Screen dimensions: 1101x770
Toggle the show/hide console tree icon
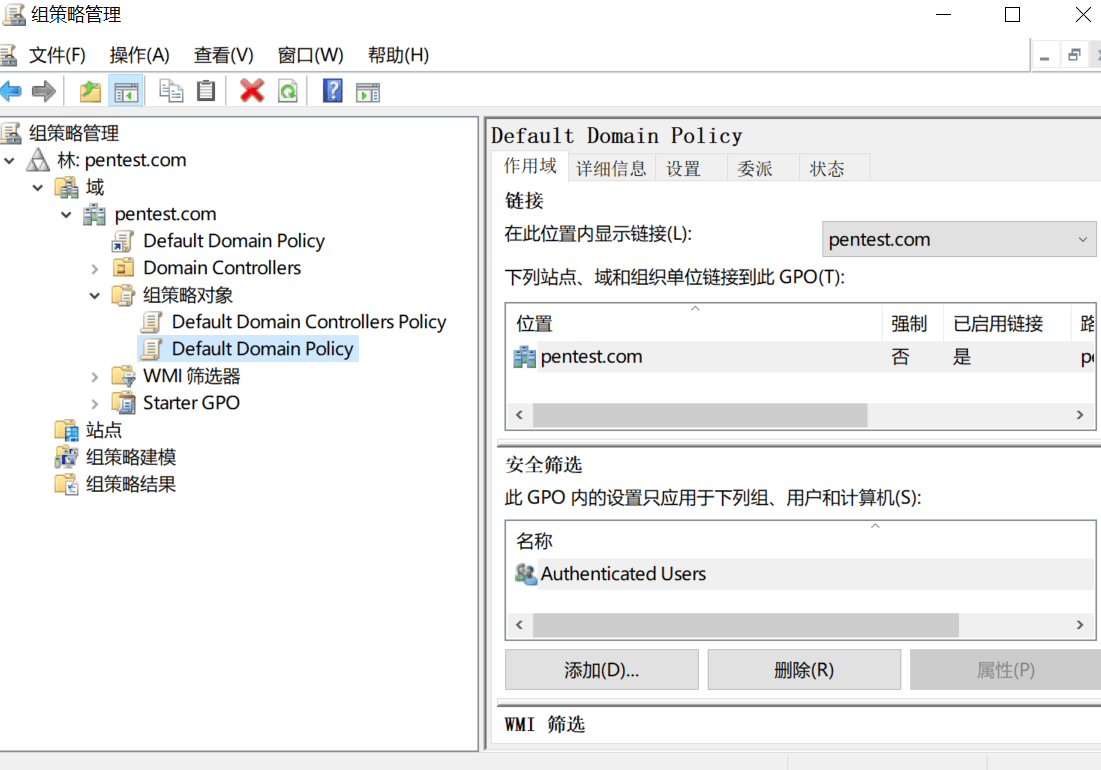tap(126, 92)
